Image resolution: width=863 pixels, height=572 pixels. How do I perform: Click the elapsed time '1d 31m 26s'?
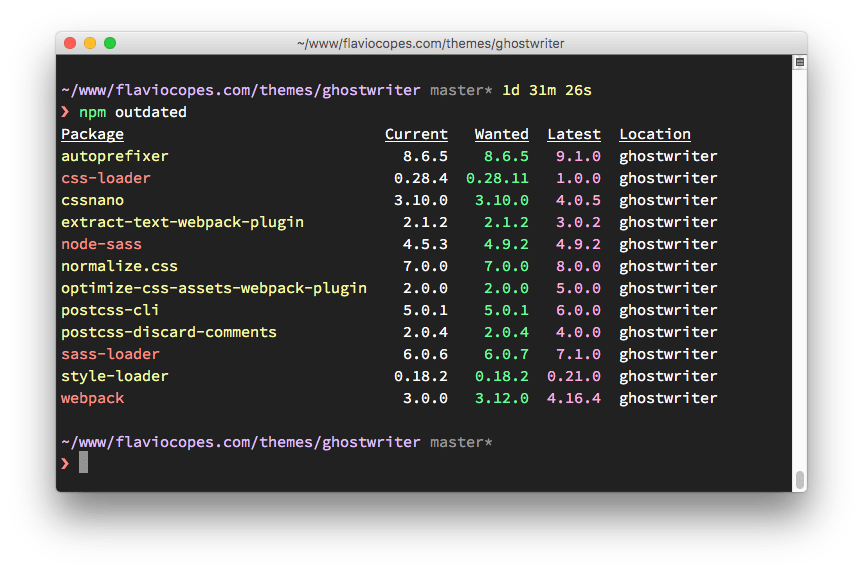pos(546,90)
